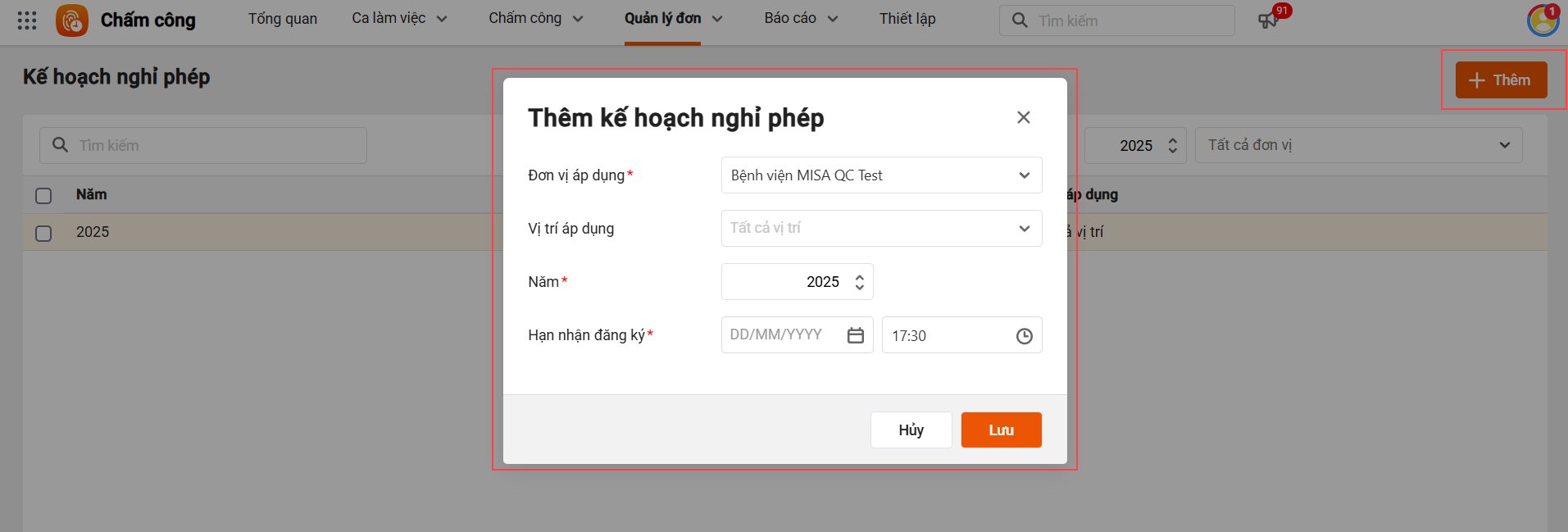Open the Báo cáo menu

point(801,19)
